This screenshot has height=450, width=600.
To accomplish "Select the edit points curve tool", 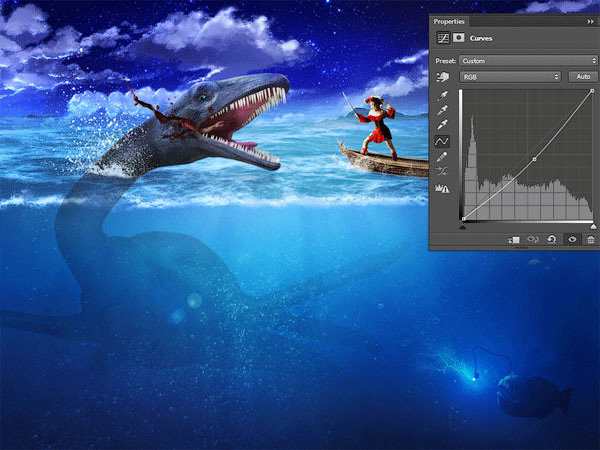I will click(442, 141).
